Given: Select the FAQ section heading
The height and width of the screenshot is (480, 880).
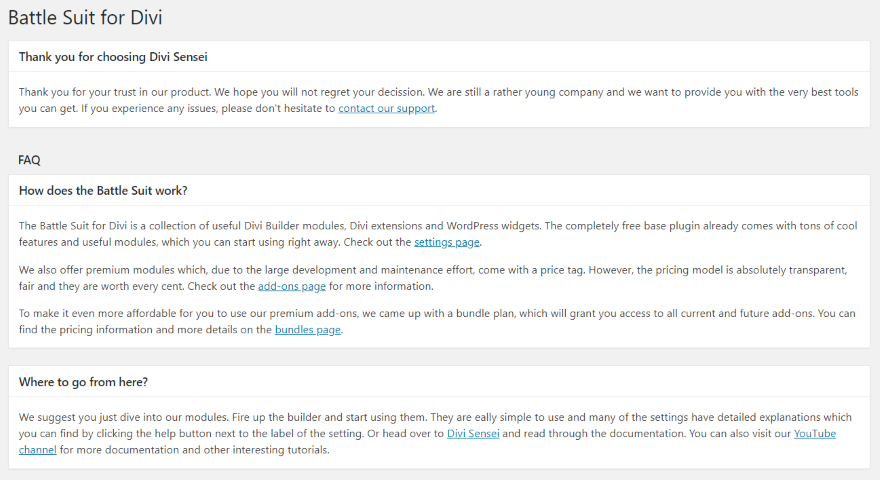Looking at the screenshot, I should (29, 159).
